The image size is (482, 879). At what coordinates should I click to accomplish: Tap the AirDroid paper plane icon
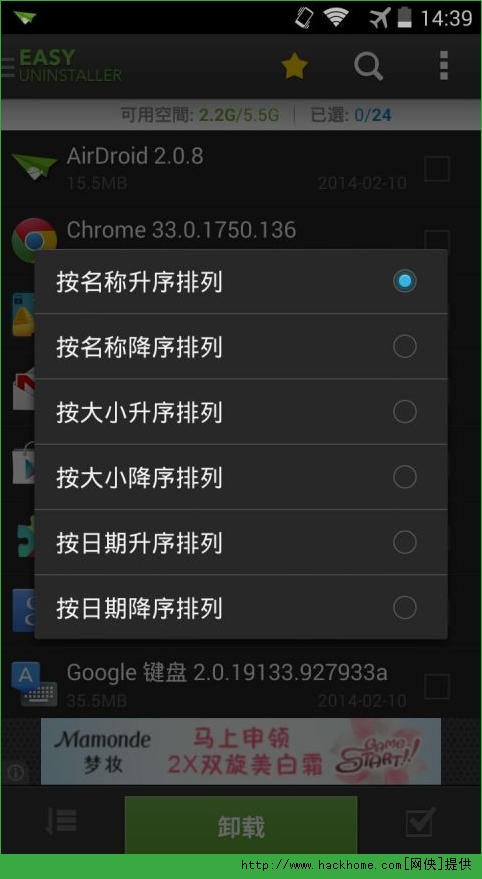(34, 166)
